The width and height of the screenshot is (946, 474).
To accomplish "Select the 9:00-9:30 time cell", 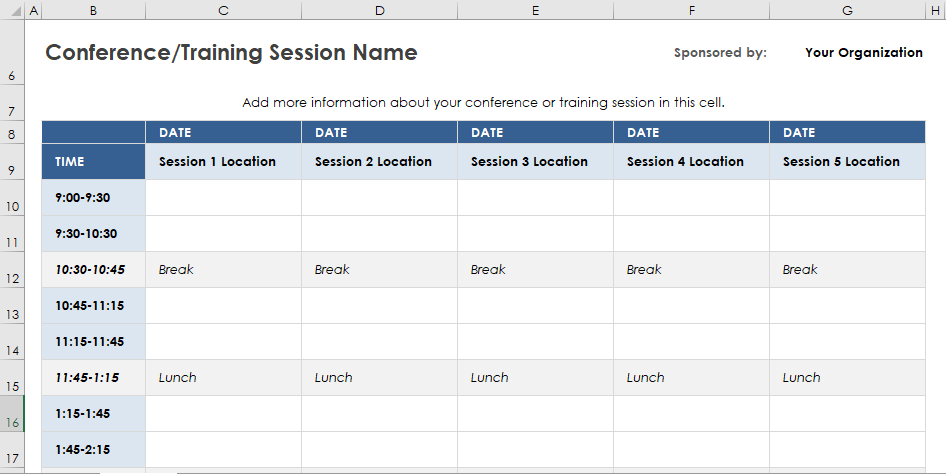I will 94,198.
